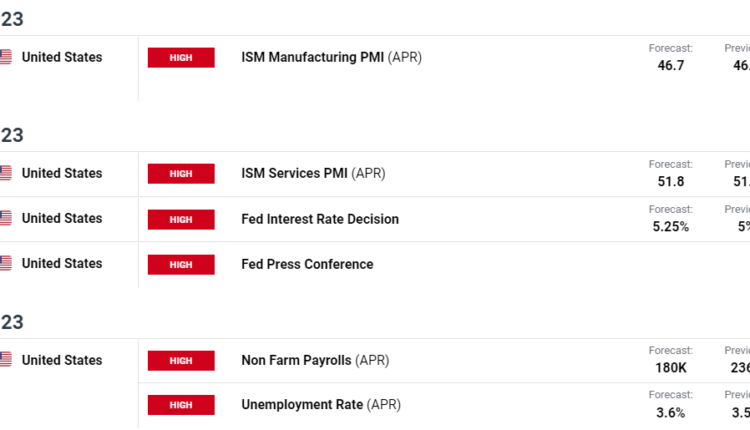Click the HIGH badge for Non Farm Payrolls
This screenshot has width=750, height=430.
[181, 360]
